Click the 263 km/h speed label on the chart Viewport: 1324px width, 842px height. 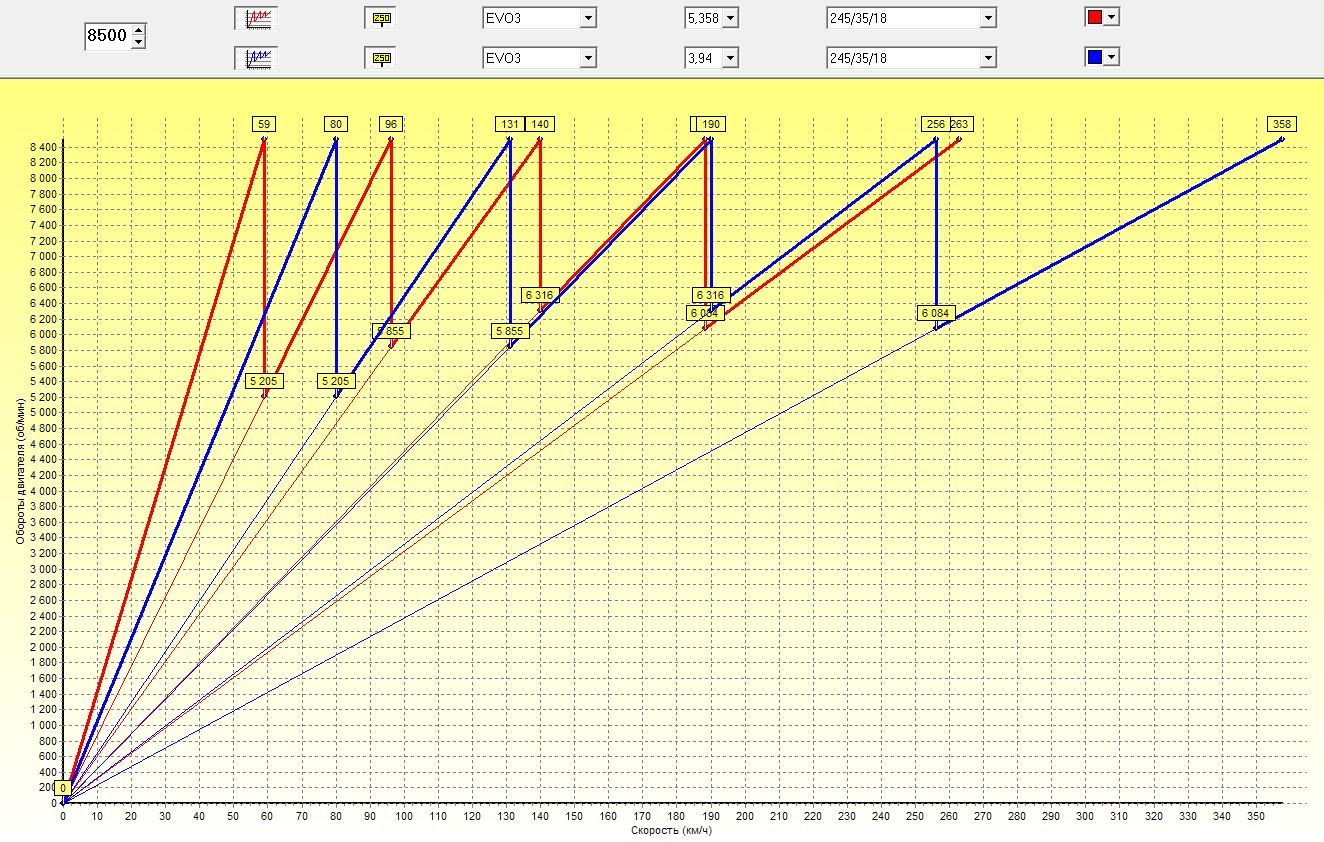pyautogui.click(x=960, y=124)
